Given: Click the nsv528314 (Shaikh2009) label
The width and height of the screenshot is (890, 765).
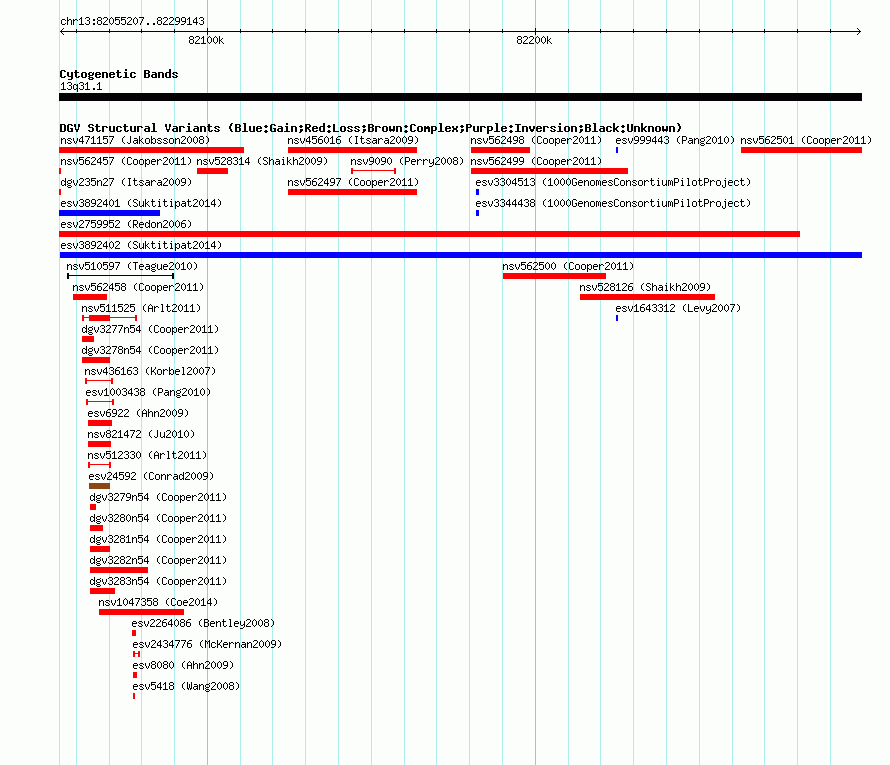Looking at the screenshot, I should pos(262,161).
